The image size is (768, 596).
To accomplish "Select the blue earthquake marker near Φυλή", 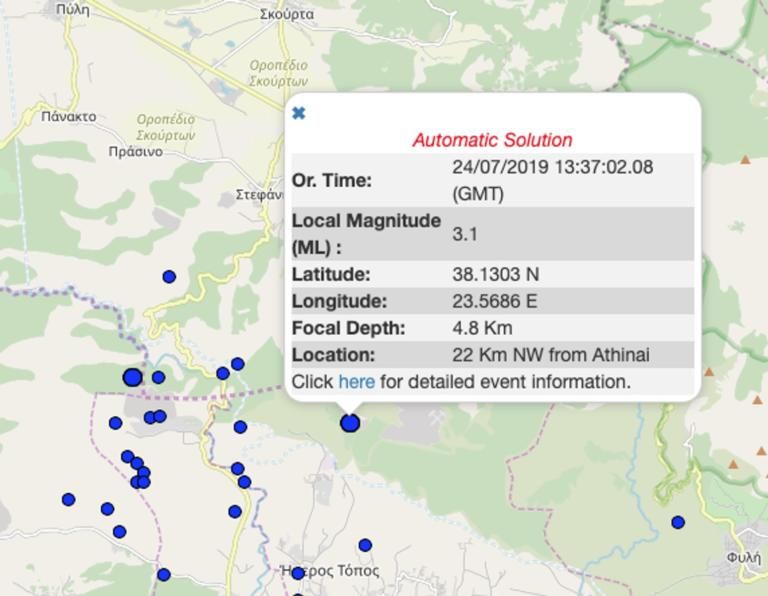I will point(678,522).
